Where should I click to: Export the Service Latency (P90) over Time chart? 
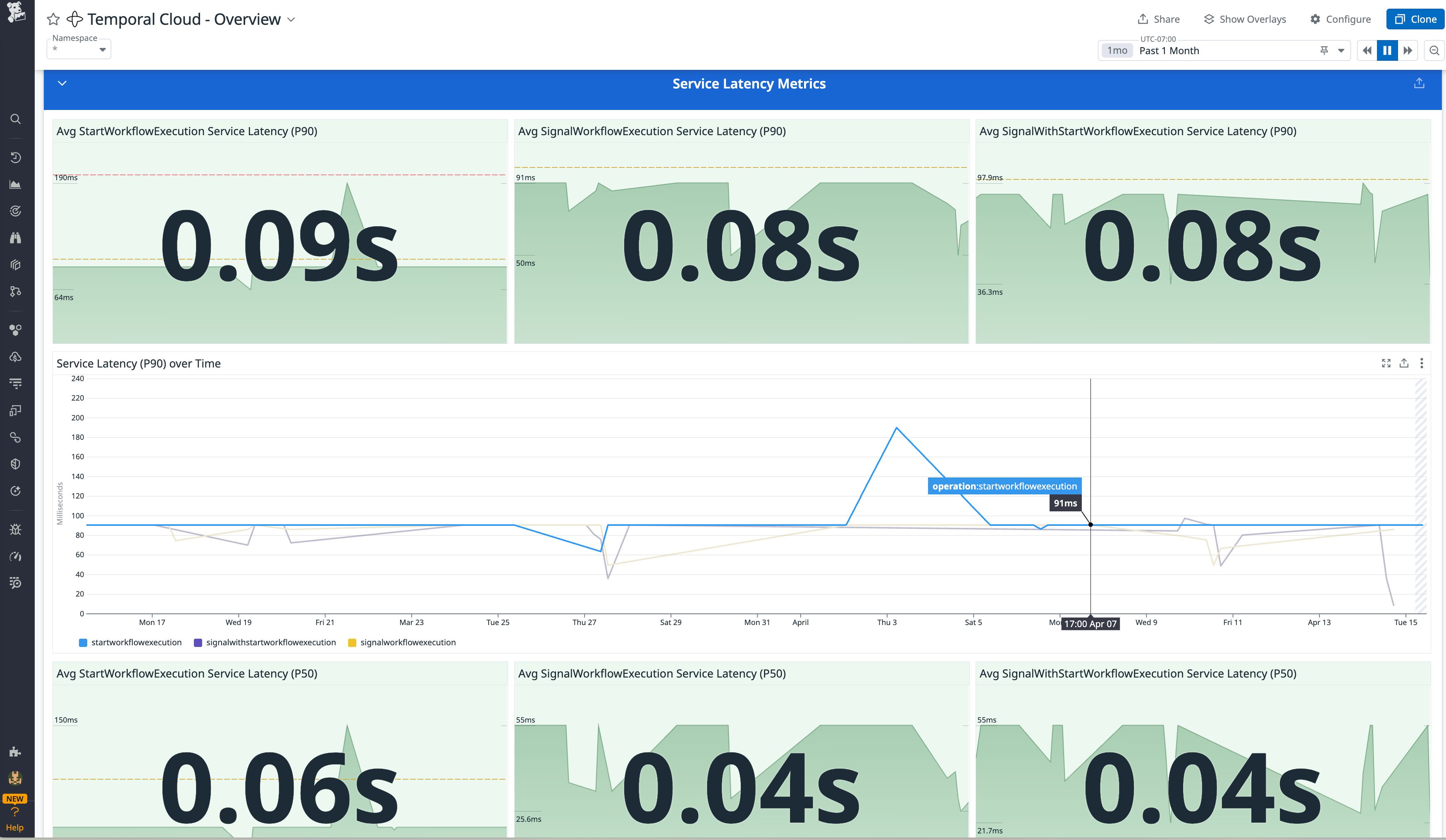tap(1404, 363)
